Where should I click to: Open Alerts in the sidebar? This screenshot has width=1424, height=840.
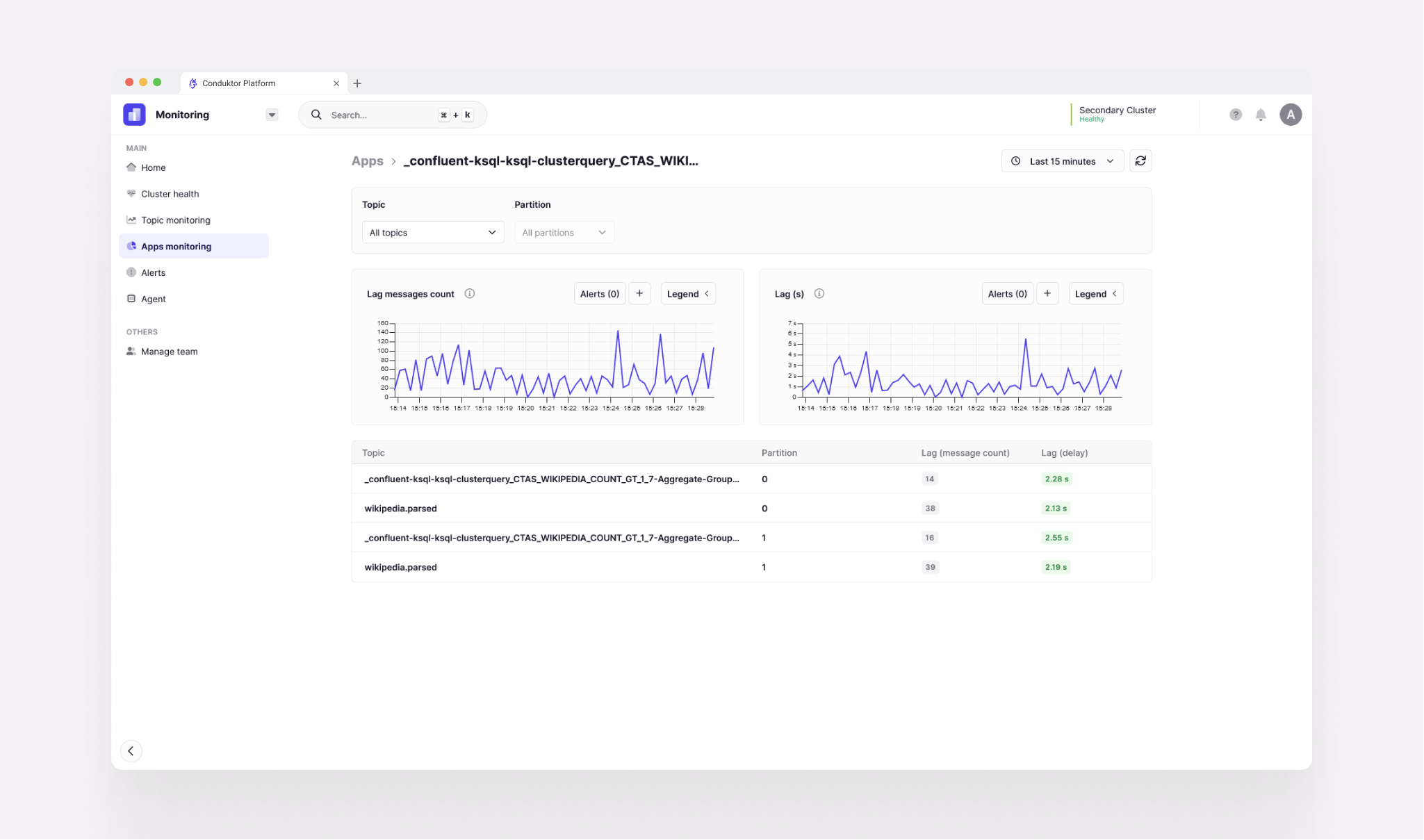click(x=194, y=272)
